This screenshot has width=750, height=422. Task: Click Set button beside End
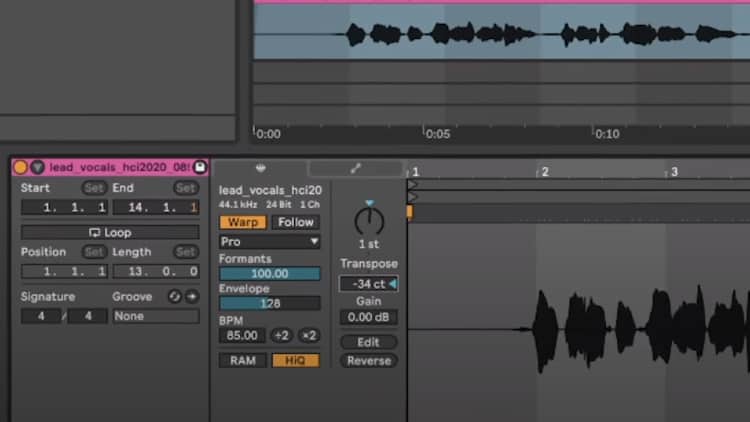pyautogui.click(x=186, y=188)
